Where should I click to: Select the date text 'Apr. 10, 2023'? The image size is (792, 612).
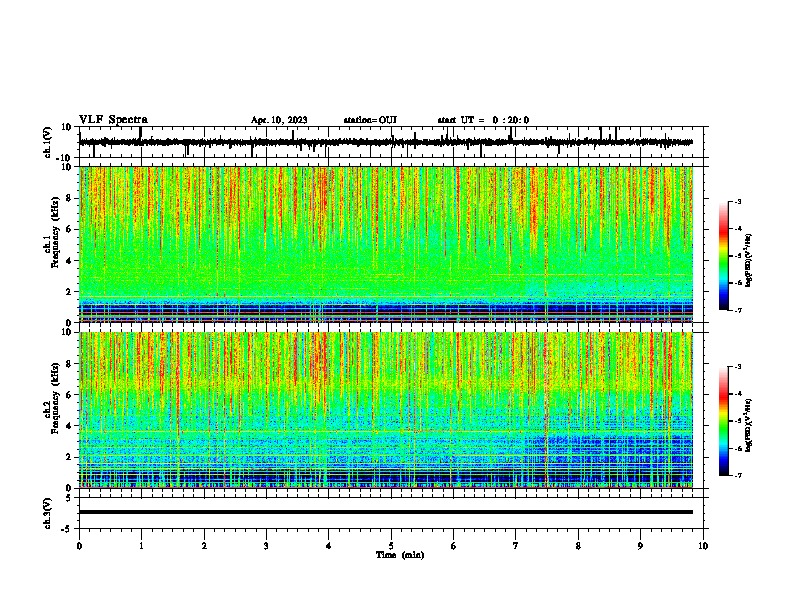[x=279, y=120]
